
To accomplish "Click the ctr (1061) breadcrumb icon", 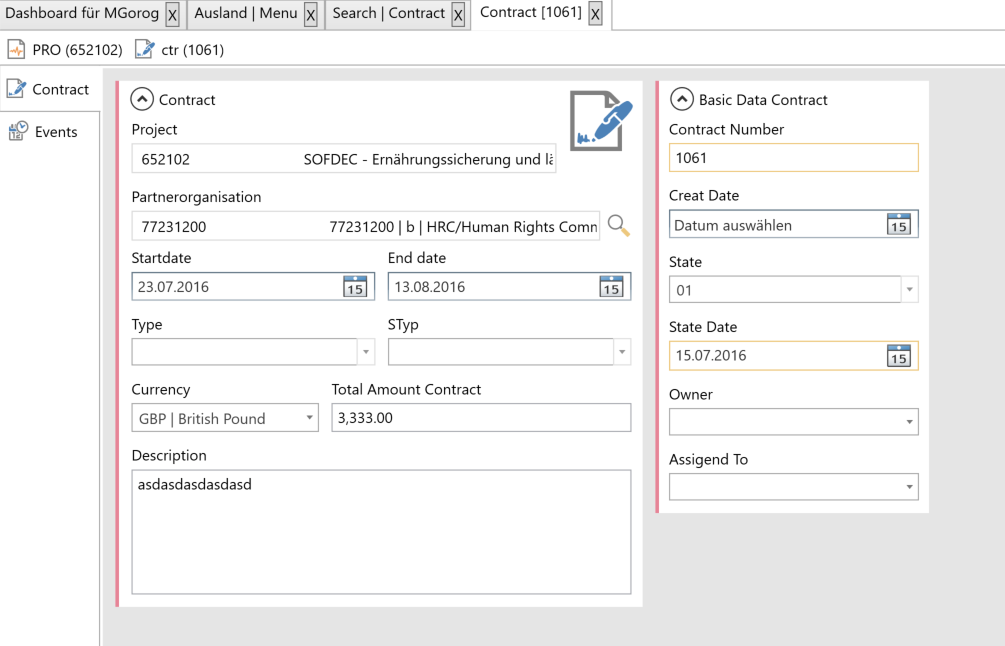I will [144, 49].
